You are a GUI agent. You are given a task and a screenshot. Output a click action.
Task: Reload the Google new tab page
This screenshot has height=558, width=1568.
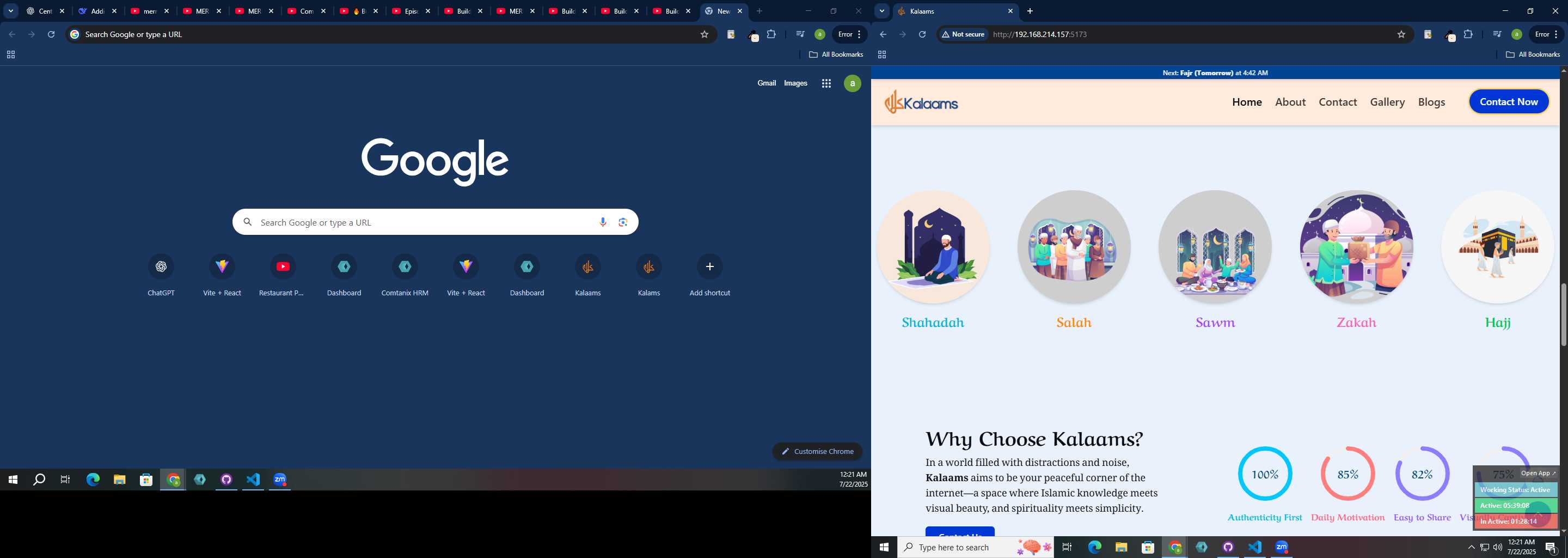[51, 34]
